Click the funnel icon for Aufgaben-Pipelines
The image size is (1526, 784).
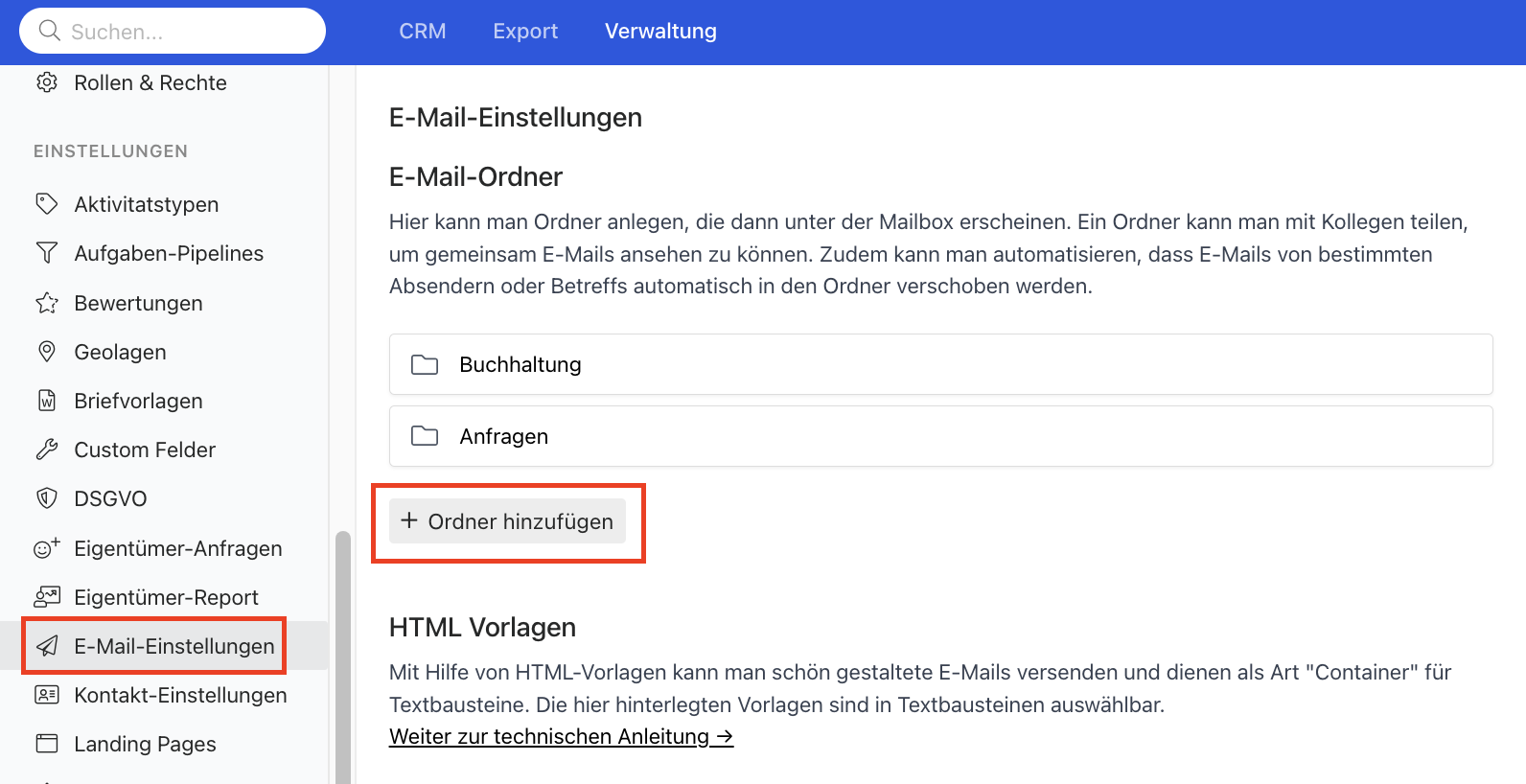click(x=46, y=253)
